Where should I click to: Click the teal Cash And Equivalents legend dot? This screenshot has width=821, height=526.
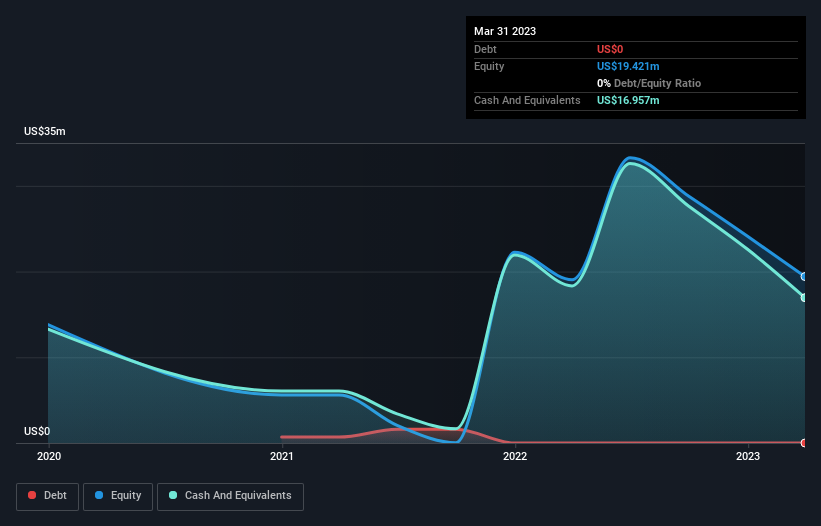click(173, 495)
